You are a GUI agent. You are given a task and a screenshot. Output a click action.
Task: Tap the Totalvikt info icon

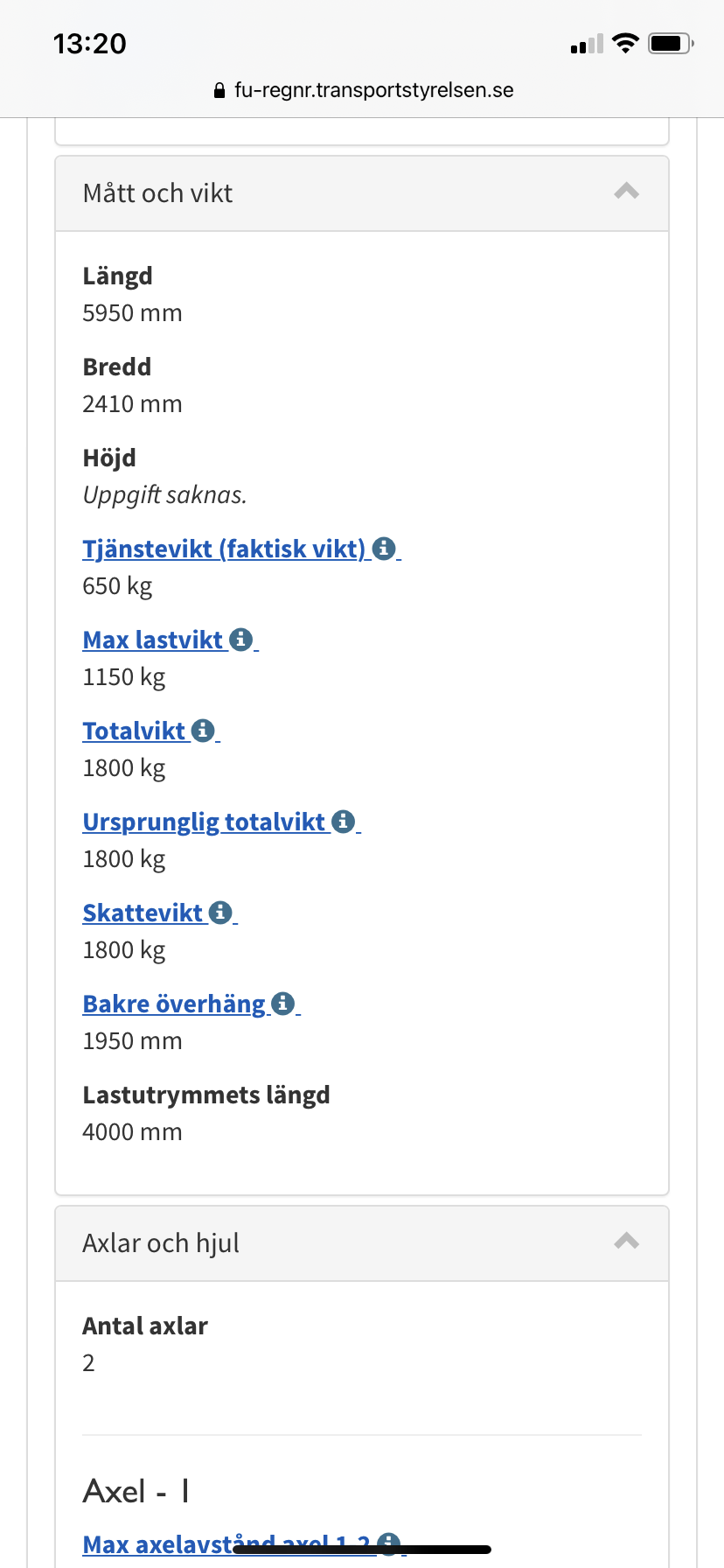click(203, 731)
